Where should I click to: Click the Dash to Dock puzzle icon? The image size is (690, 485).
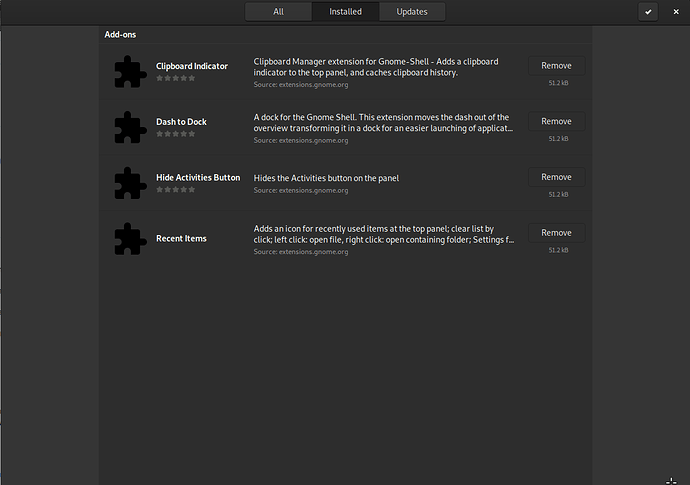click(x=130, y=128)
